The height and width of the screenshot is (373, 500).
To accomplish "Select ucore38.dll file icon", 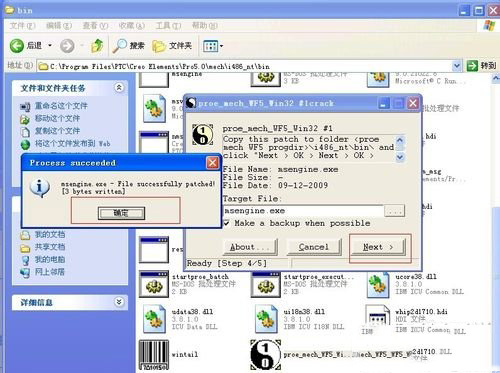I will coord(378,285).
